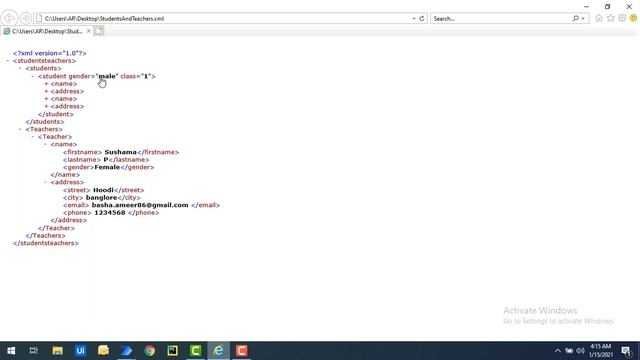Click the </address> closing tag
Viewport: 640px width, 360px height.
69,220
